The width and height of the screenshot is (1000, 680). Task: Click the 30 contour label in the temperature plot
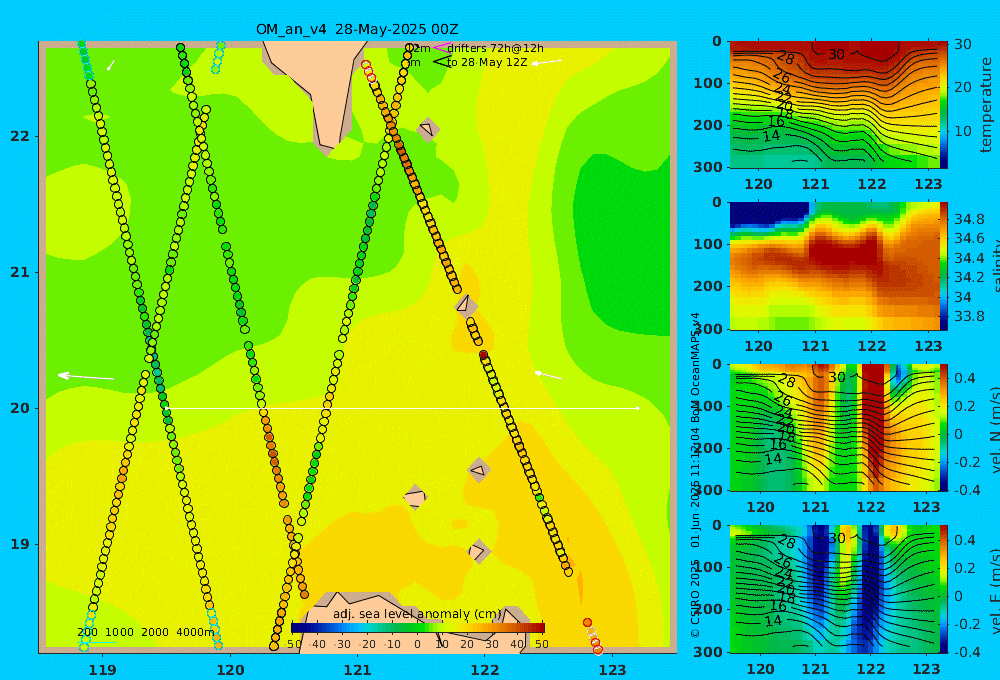tap(836, 55)
